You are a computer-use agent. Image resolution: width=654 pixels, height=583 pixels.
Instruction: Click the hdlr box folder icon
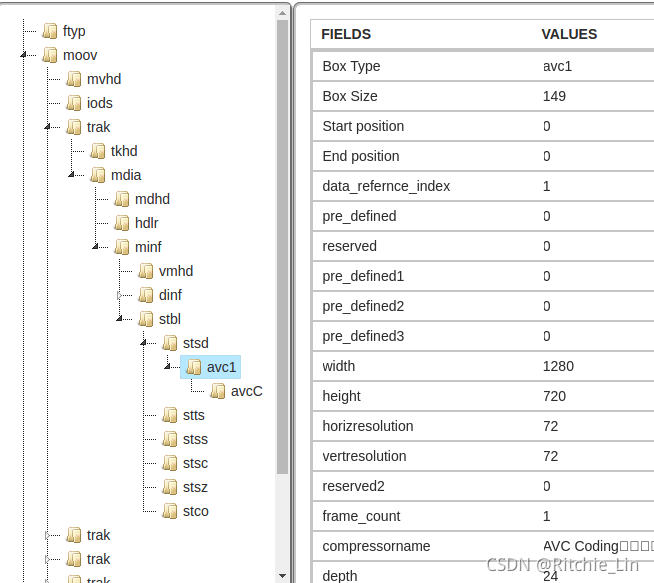pyautogui.click(x=122, y=223)
